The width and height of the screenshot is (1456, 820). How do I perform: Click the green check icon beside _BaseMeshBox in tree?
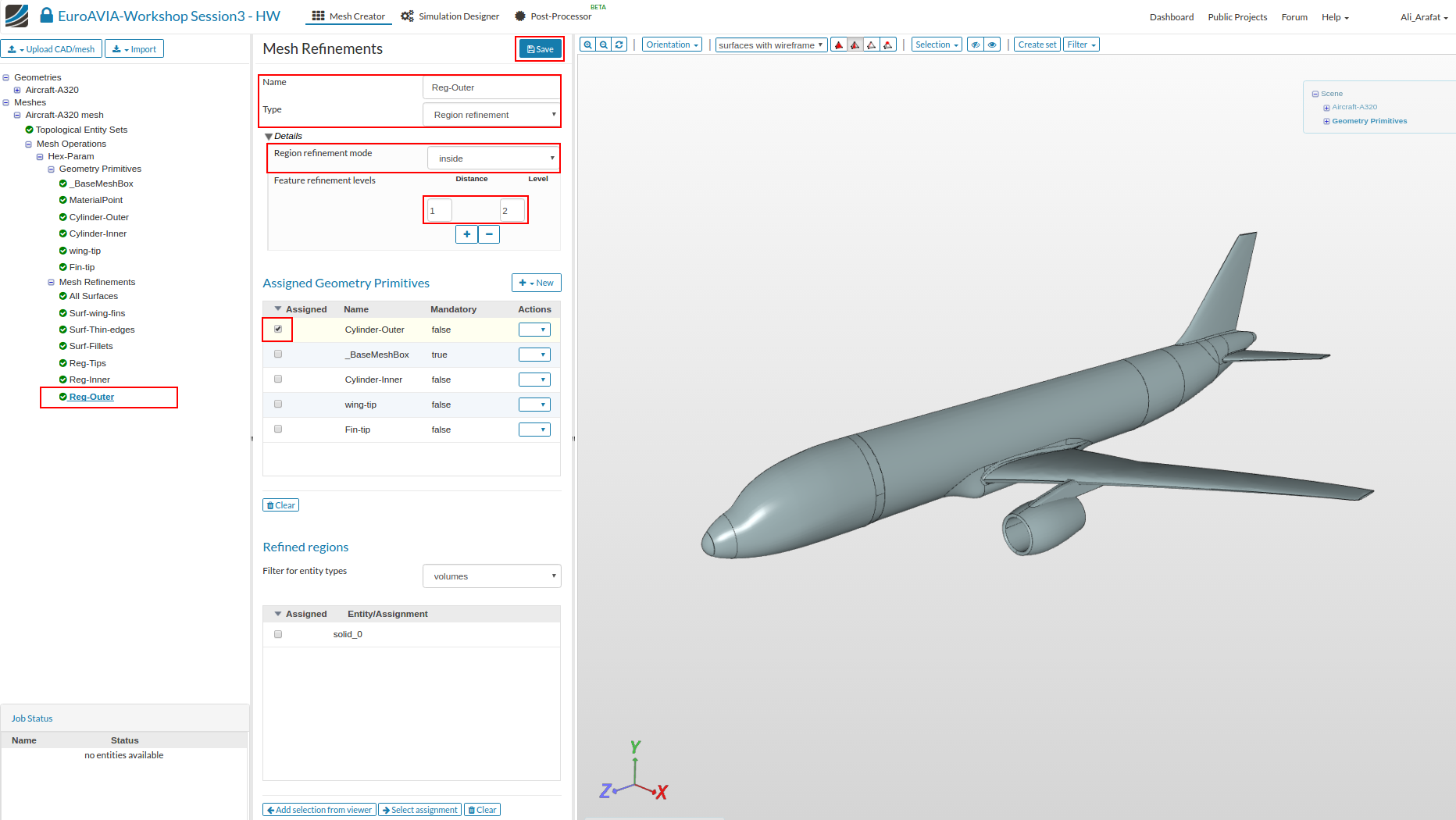click(x=63, y=184)
